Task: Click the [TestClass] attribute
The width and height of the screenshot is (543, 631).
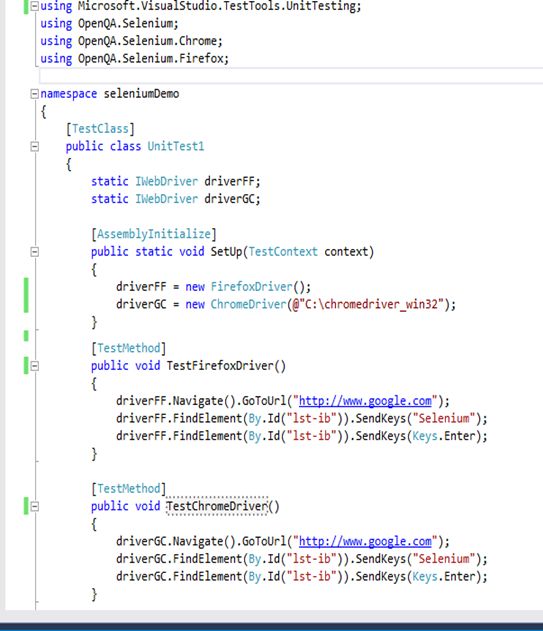Action: pyautogui.click(x=100, y=129)
